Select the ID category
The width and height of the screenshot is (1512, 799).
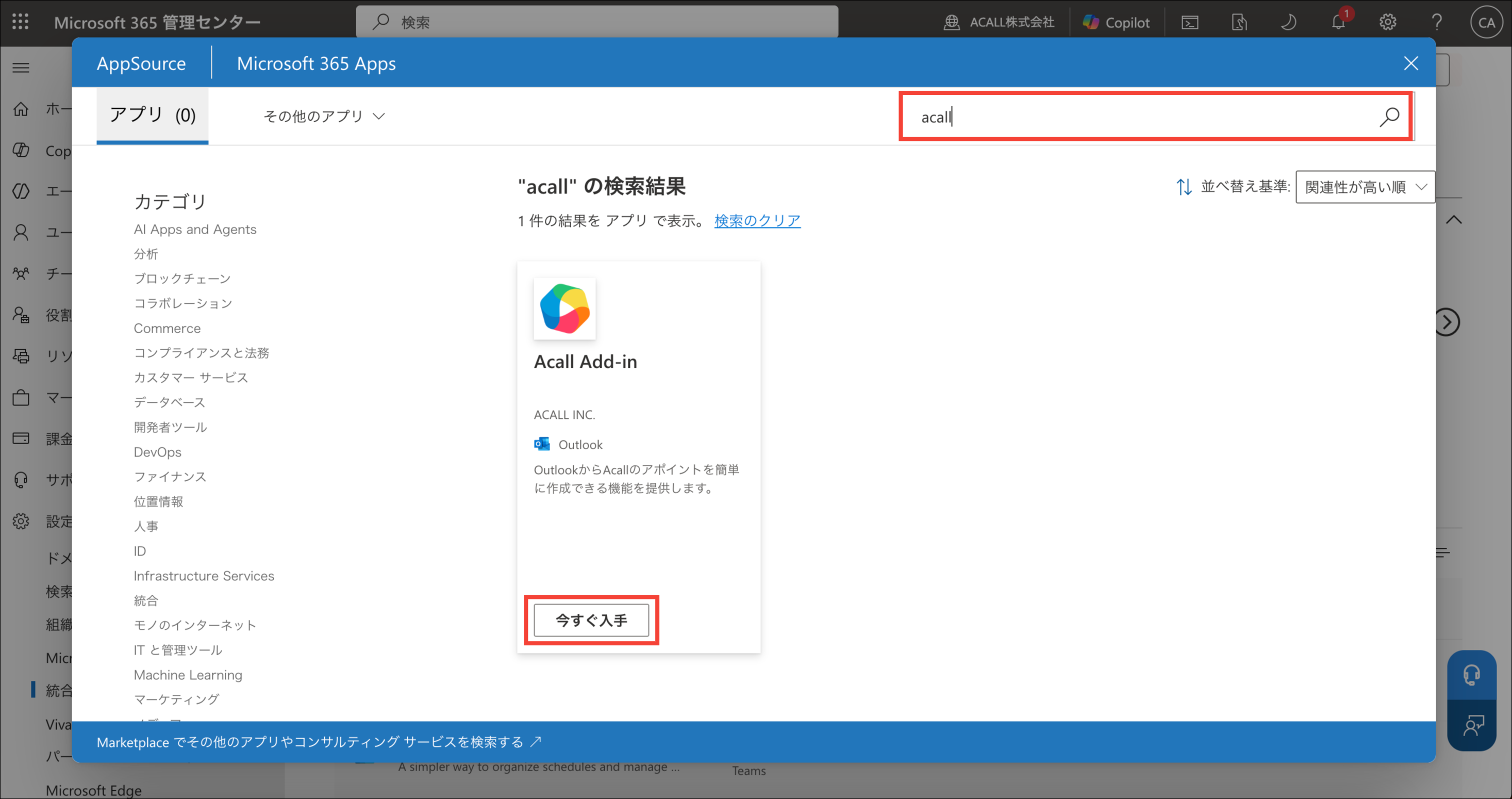pos(140,551)
